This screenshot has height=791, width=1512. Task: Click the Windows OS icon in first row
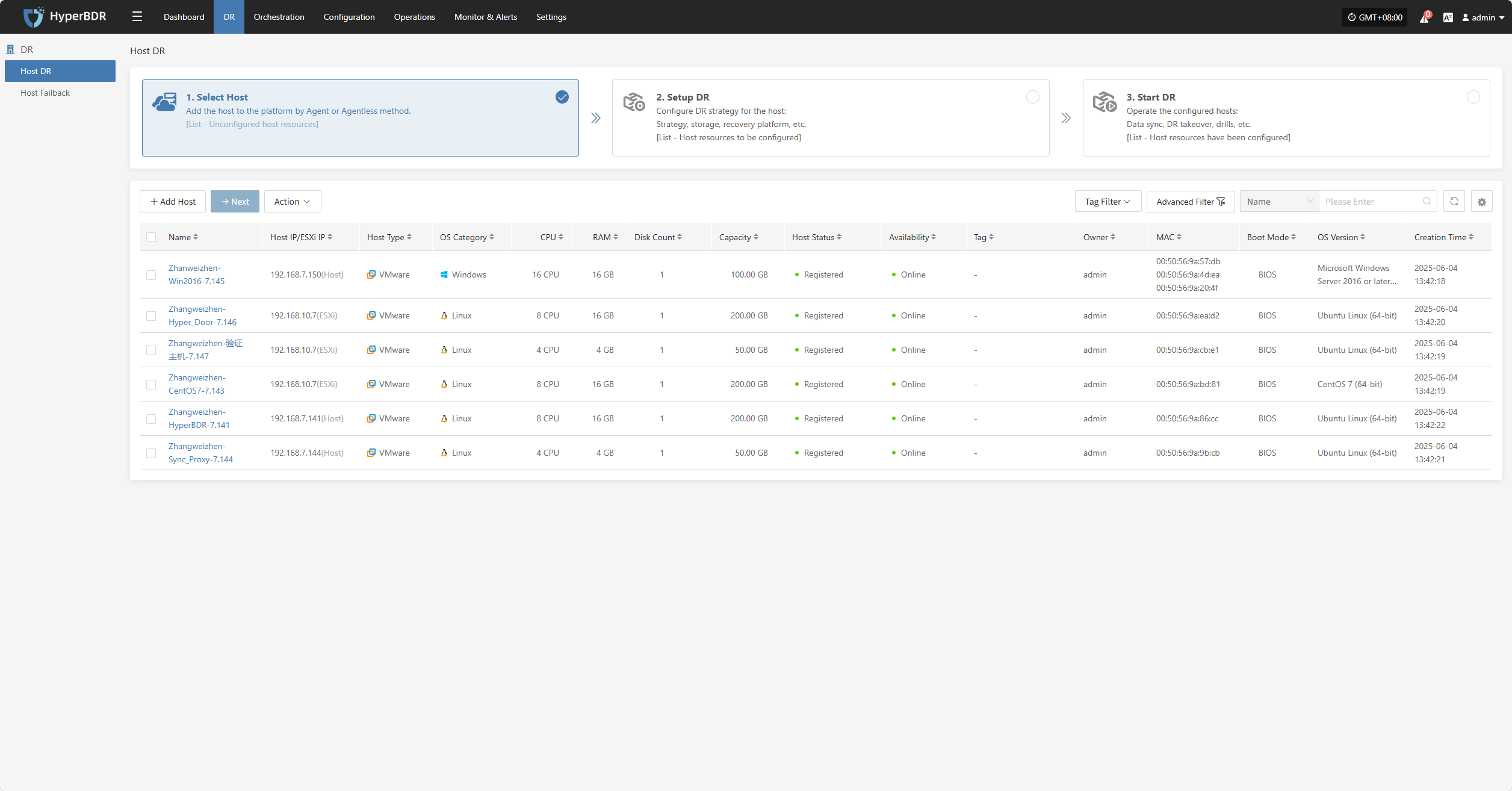click(444, 275)
